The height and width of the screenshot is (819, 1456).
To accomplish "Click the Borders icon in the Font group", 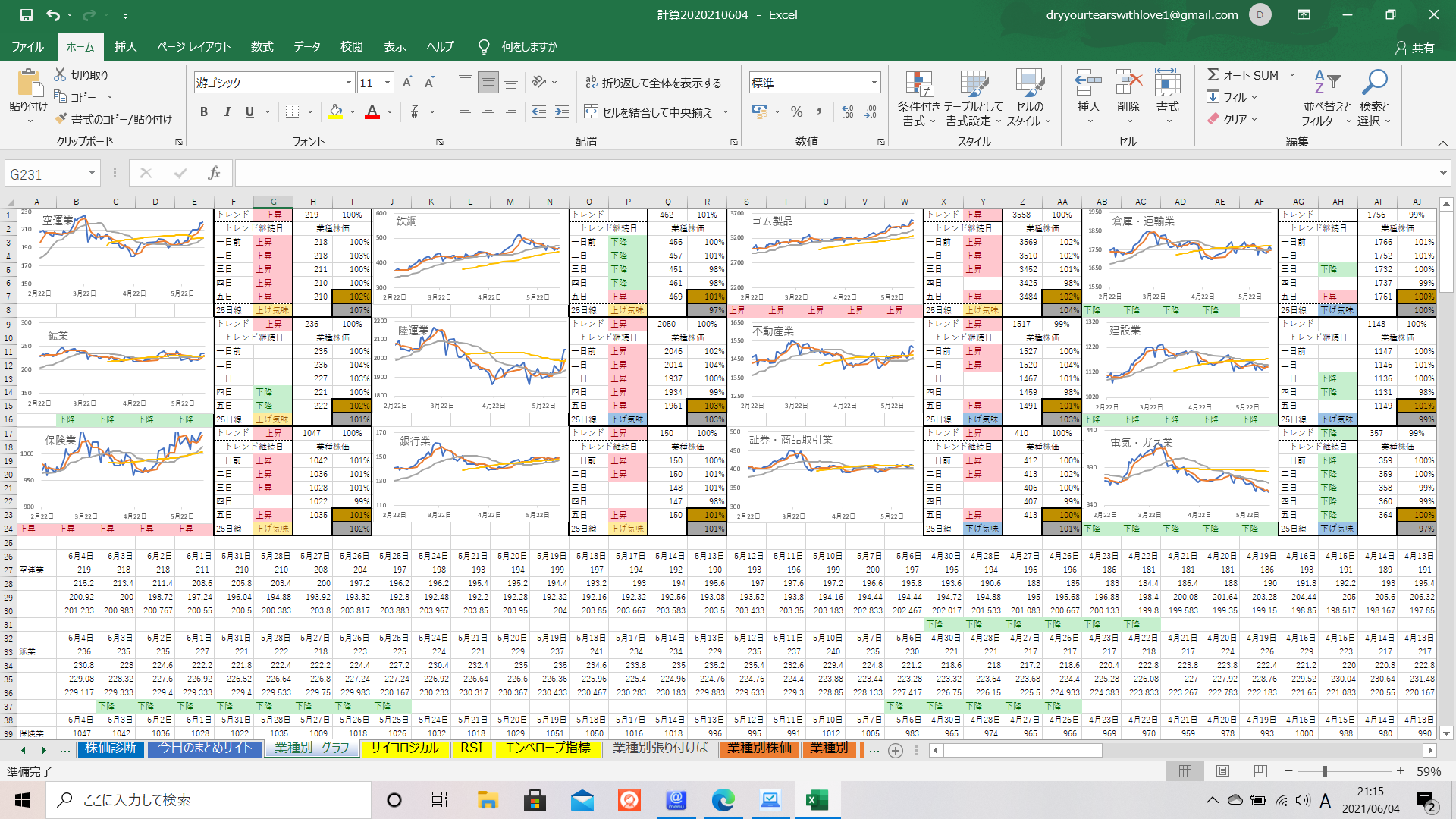I will 293,112.
